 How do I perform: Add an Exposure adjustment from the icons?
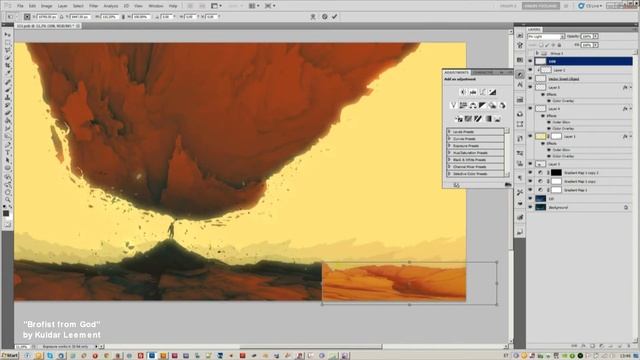coord(493,92)
